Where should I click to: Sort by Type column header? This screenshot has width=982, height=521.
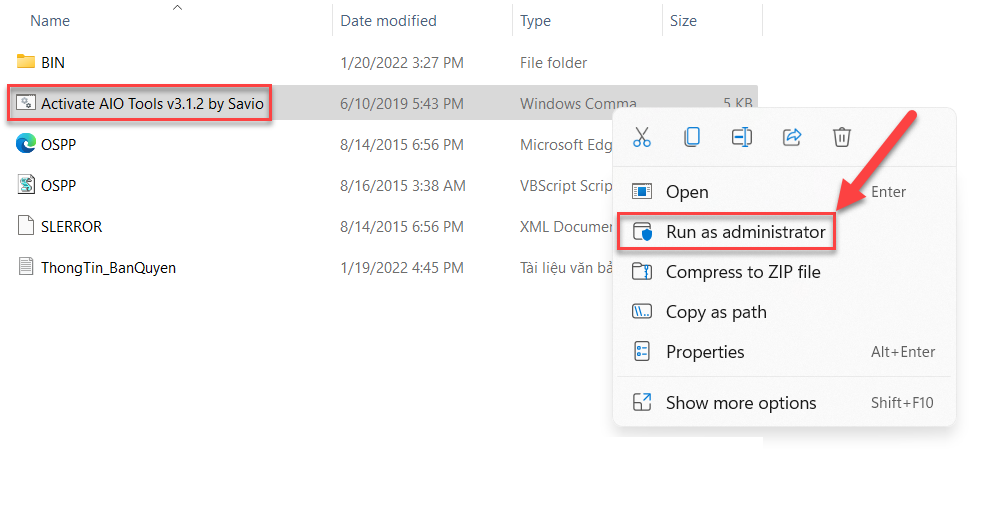(x=536, y=20)
